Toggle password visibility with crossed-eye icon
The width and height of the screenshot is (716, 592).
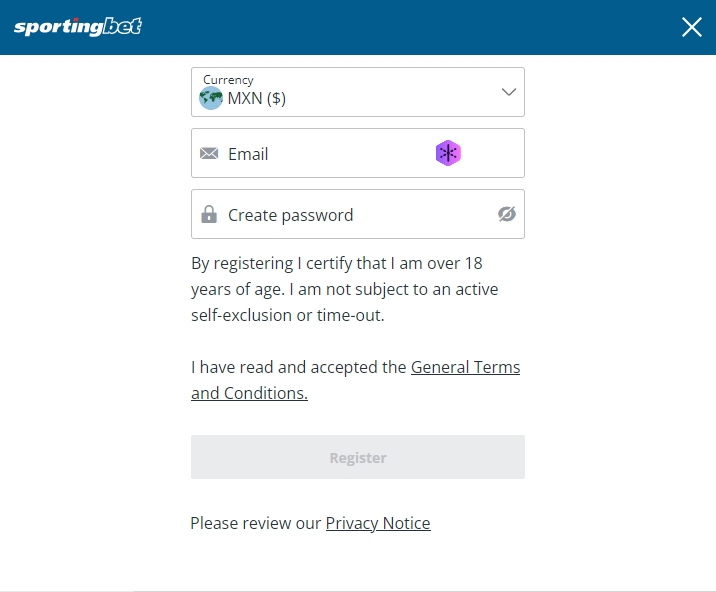[x=507, y=214]
